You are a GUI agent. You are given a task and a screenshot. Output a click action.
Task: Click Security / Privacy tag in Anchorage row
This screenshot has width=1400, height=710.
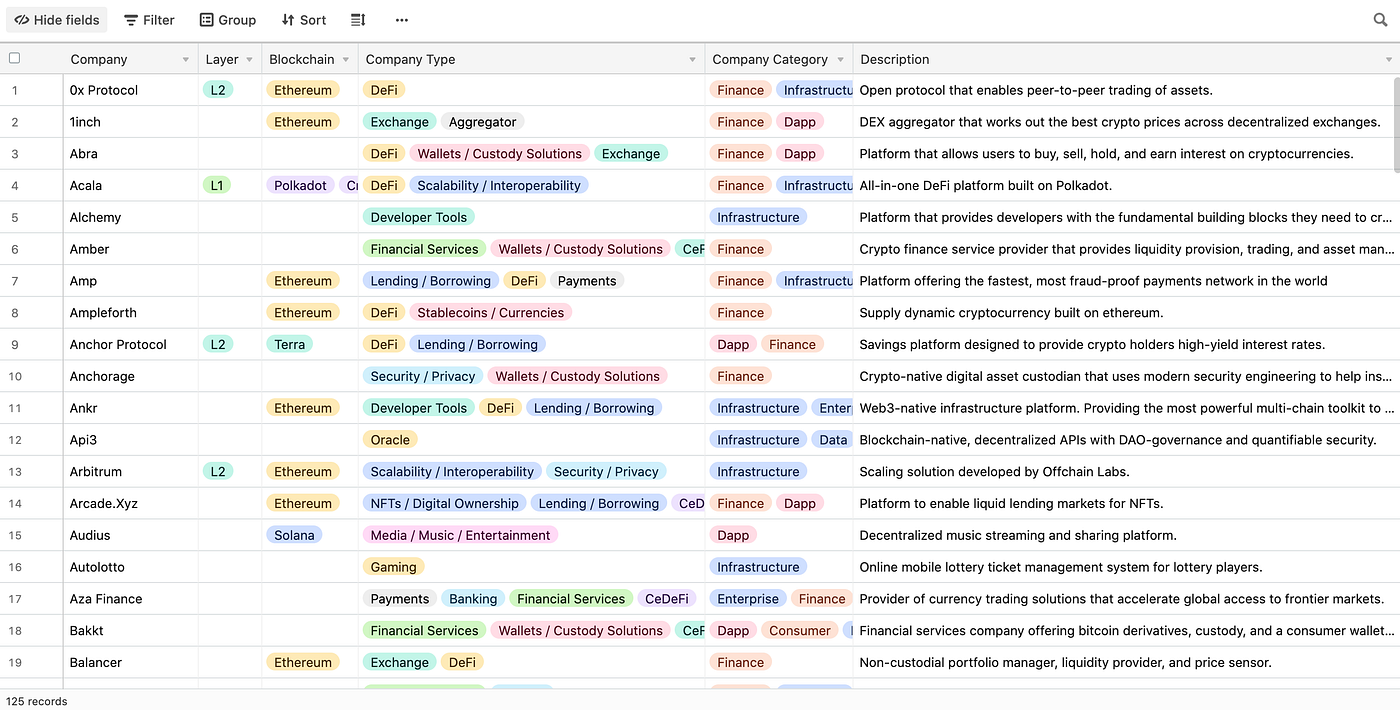pos(423,376)
